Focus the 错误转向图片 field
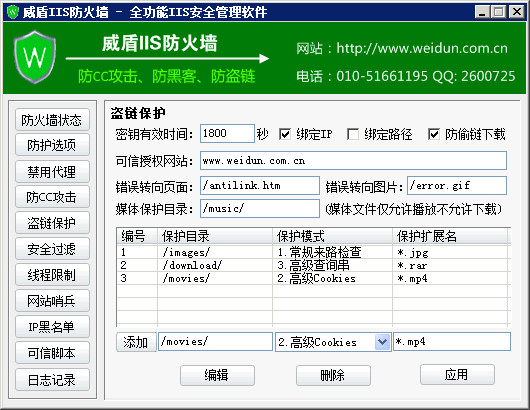Viewport: 530px width, 410px height. (x=457, y=185)
